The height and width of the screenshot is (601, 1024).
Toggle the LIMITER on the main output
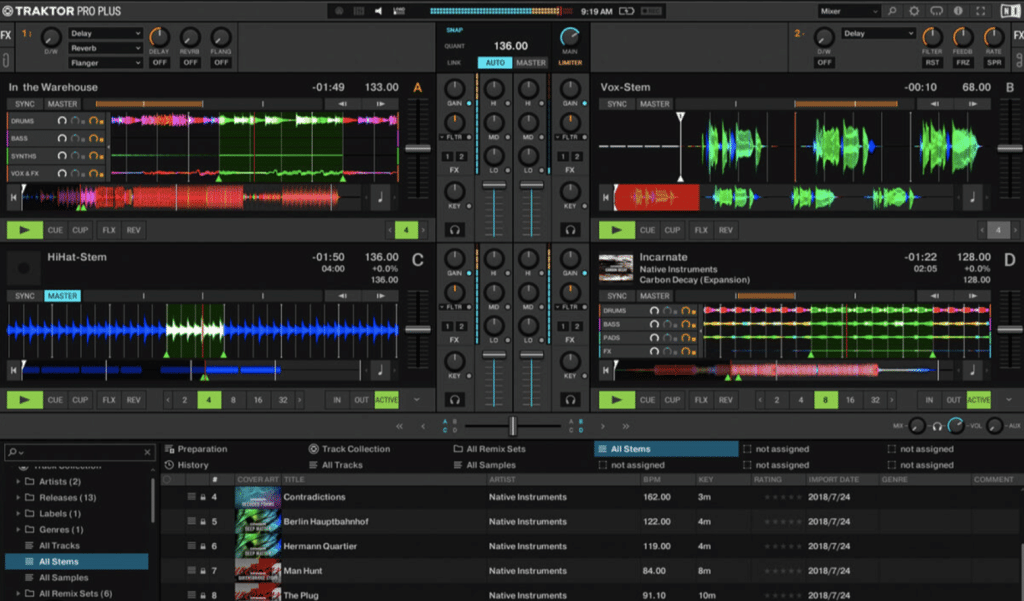tap(570, 63)
